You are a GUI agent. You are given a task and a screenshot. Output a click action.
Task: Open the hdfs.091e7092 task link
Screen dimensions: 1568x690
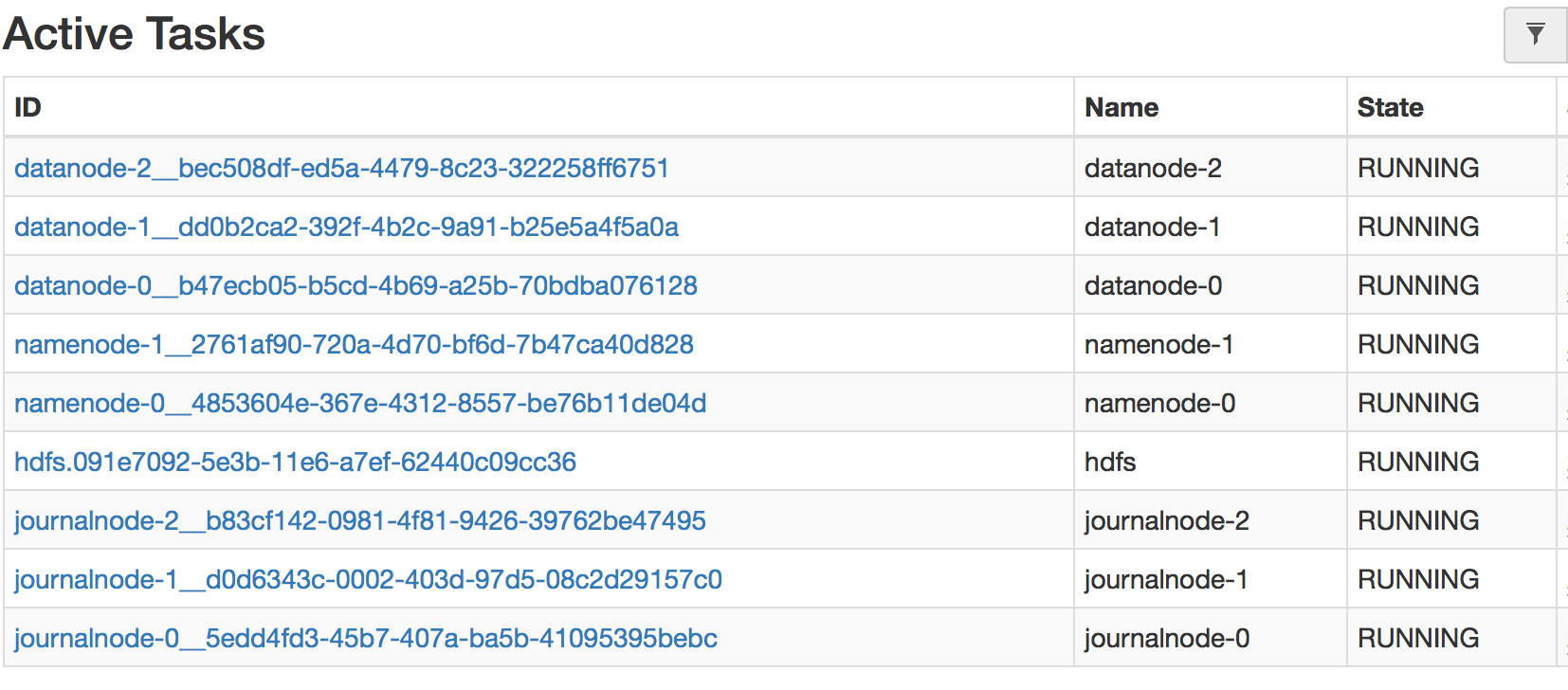coord(295,463)
